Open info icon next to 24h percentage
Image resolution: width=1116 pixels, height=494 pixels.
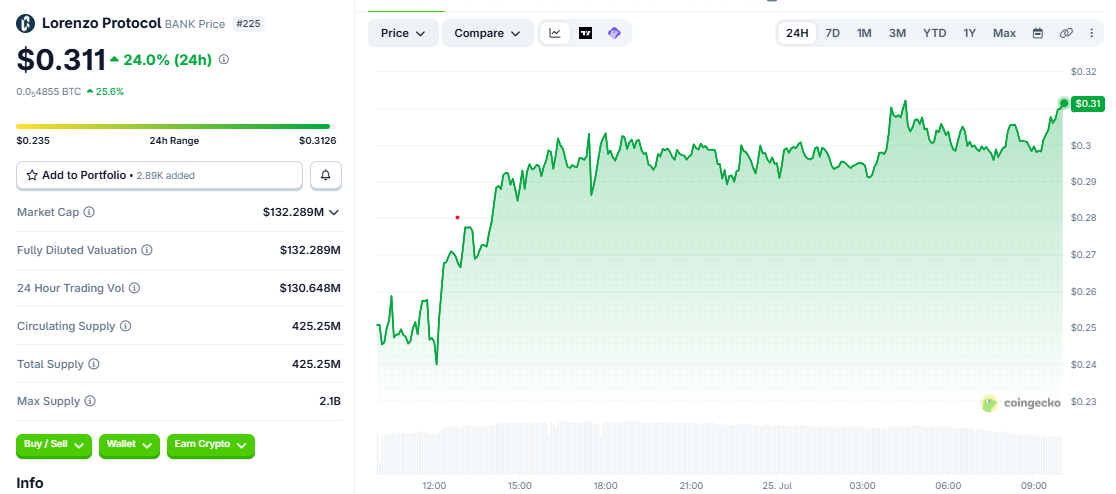[223, 60]
